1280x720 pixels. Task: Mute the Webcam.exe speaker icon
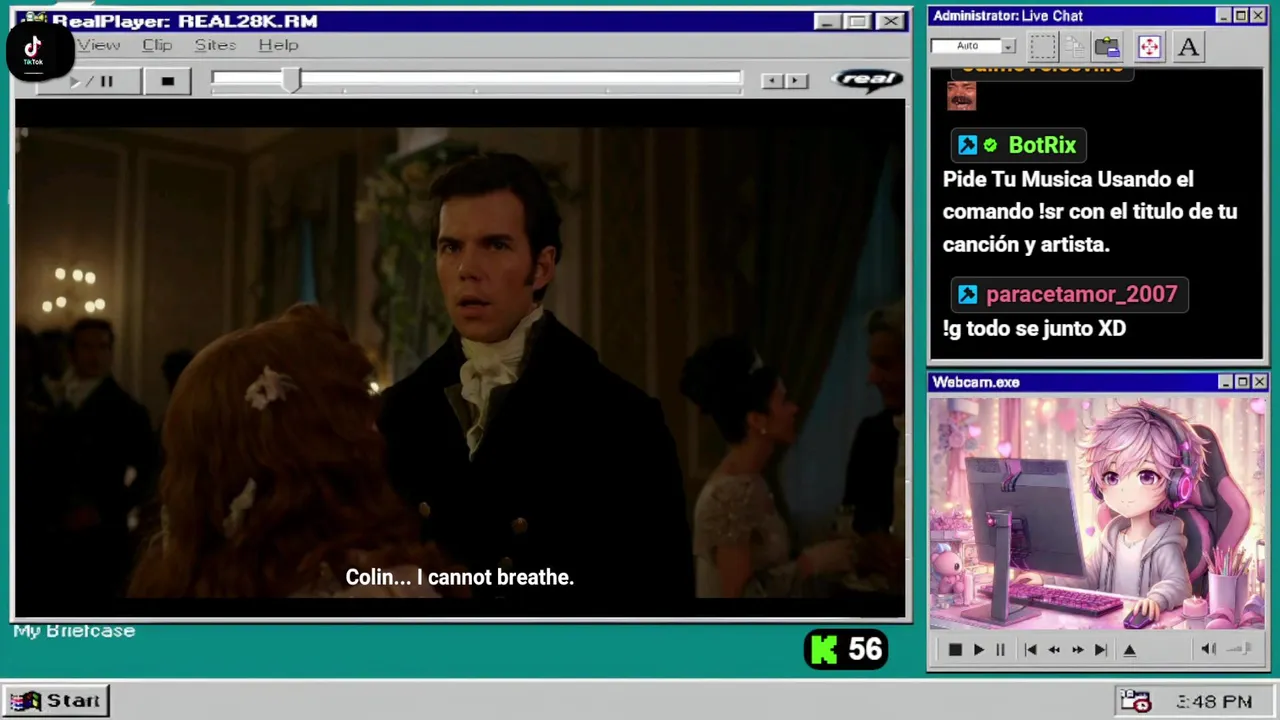(1208, 649)
